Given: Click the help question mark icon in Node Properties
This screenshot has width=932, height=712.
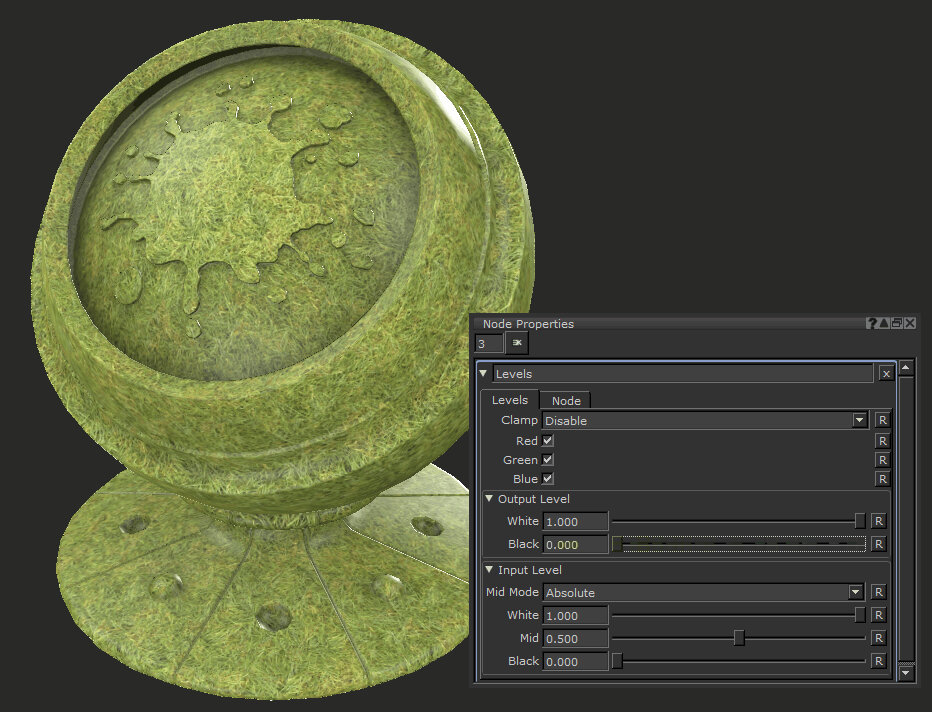Looking at the screenshot, I should pyautogui.click(x=871, y=324).
